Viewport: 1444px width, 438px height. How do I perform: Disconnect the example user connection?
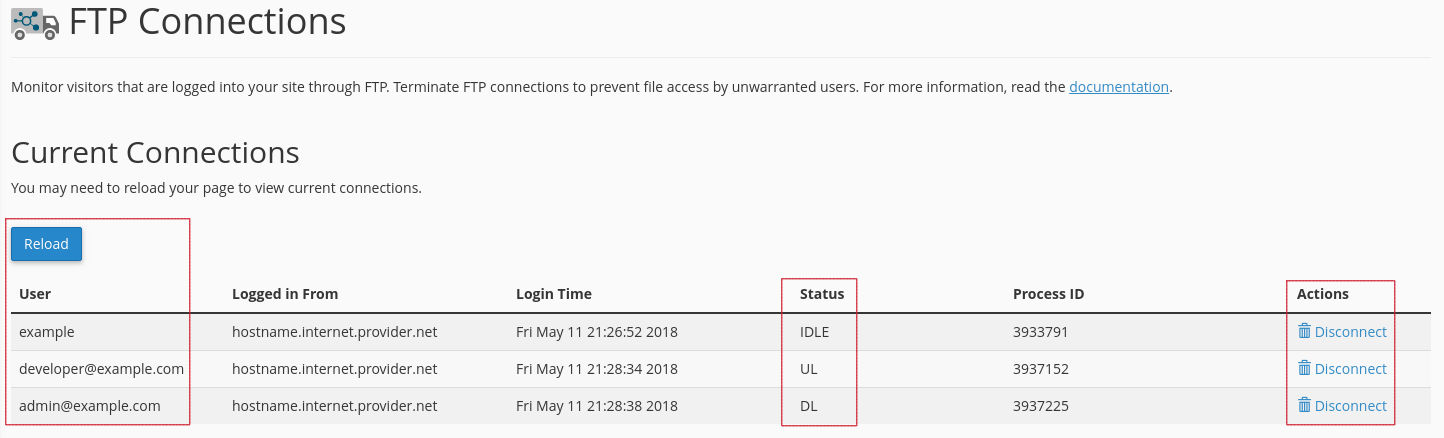click(x=1350, y=332)
